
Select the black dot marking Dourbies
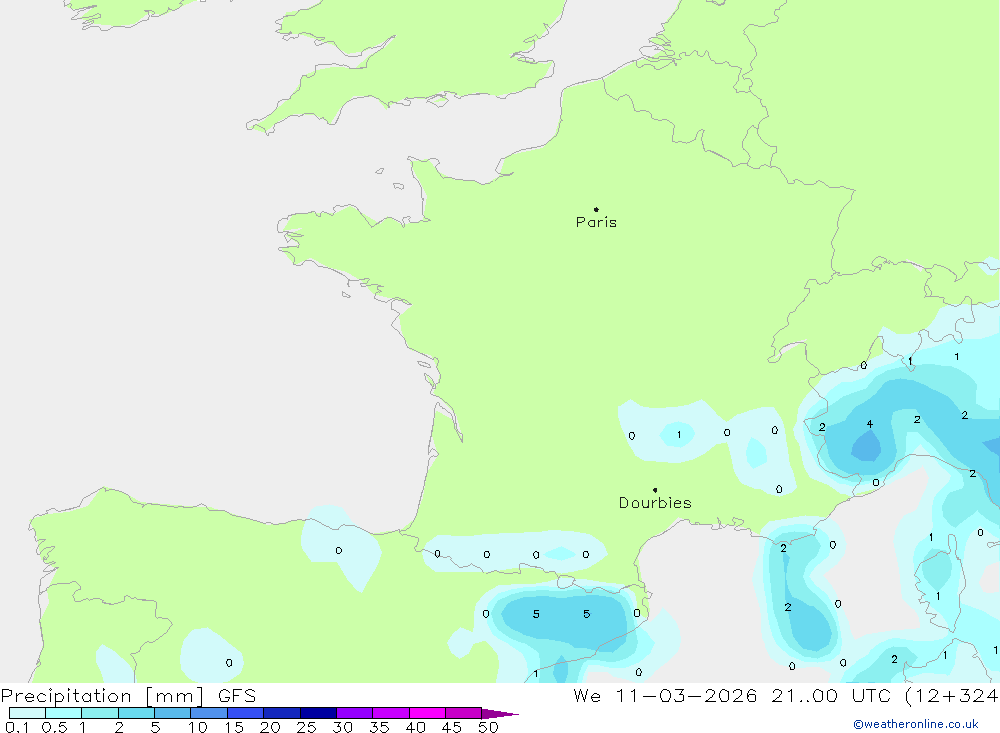pyautogui.click(x=655, y=490)
